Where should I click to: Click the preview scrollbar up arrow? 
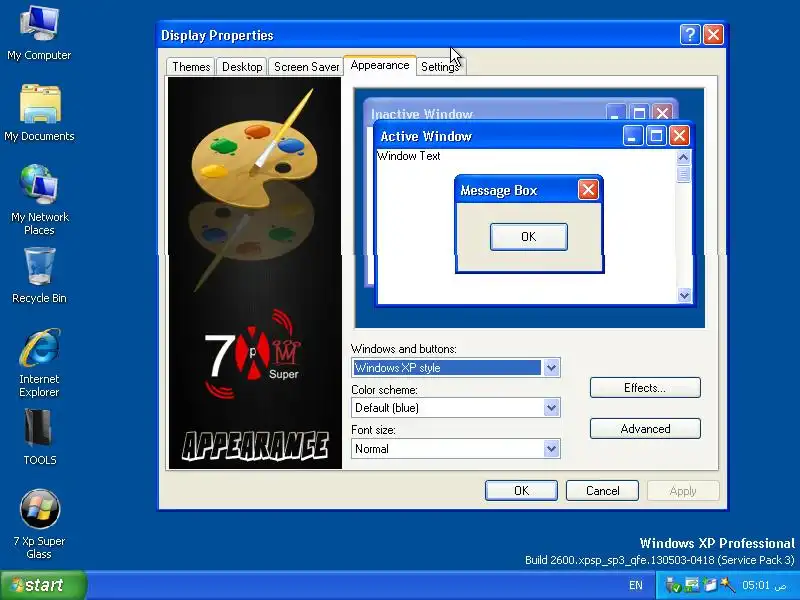click(x=684, y=157)
